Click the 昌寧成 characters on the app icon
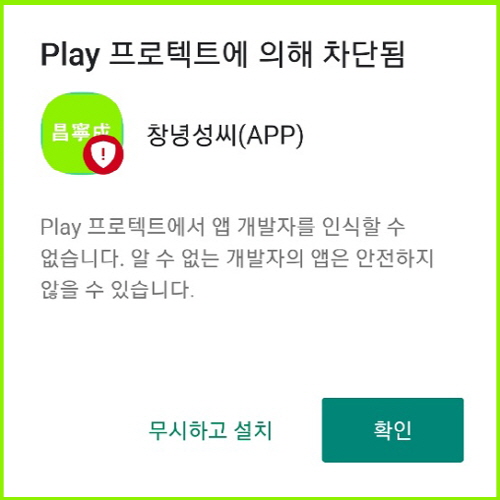 click(81, 132)
